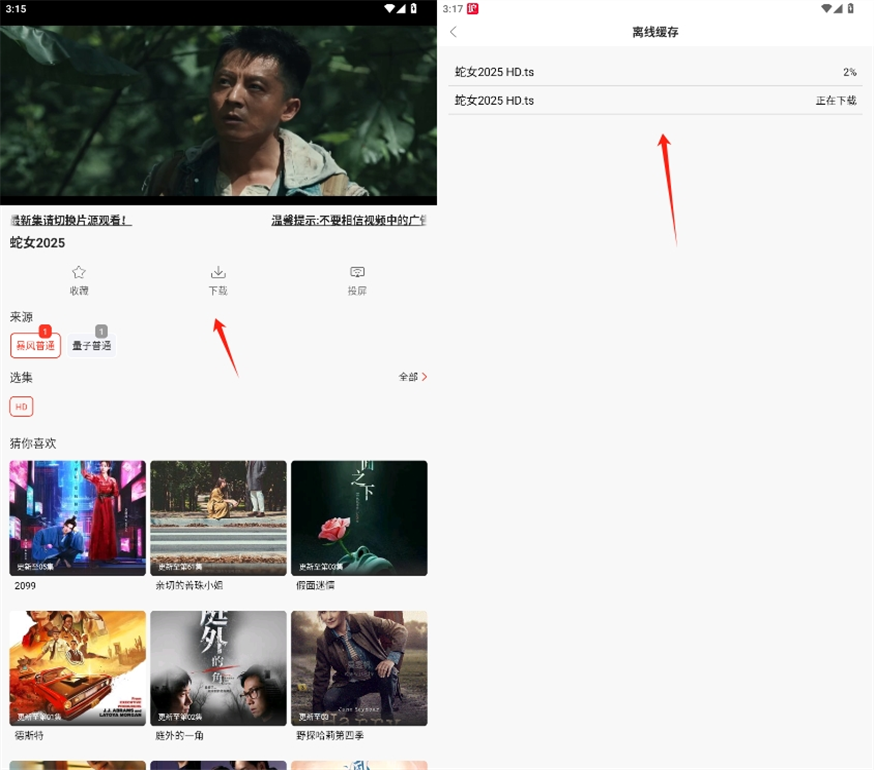Open the 2099 poster thumbnail
The image size is (874, 770).
click(77, 518)
